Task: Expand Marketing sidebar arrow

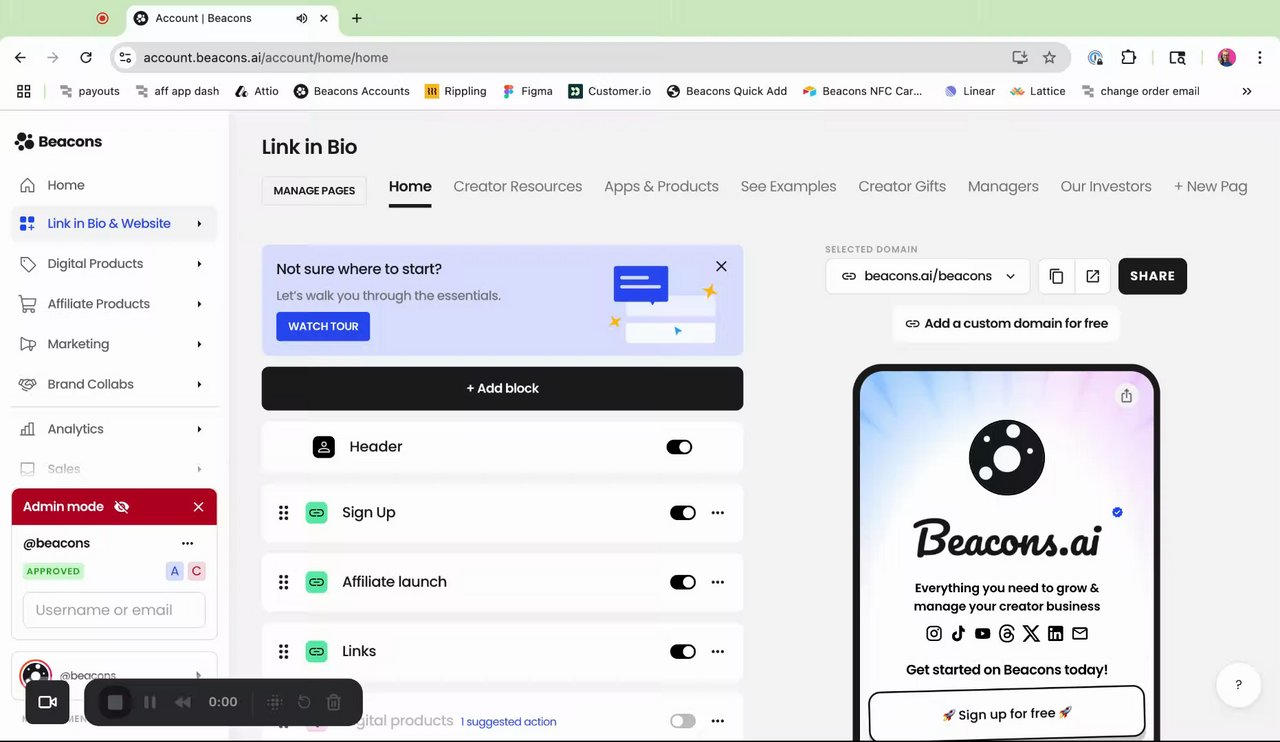Action: (199, 344)
